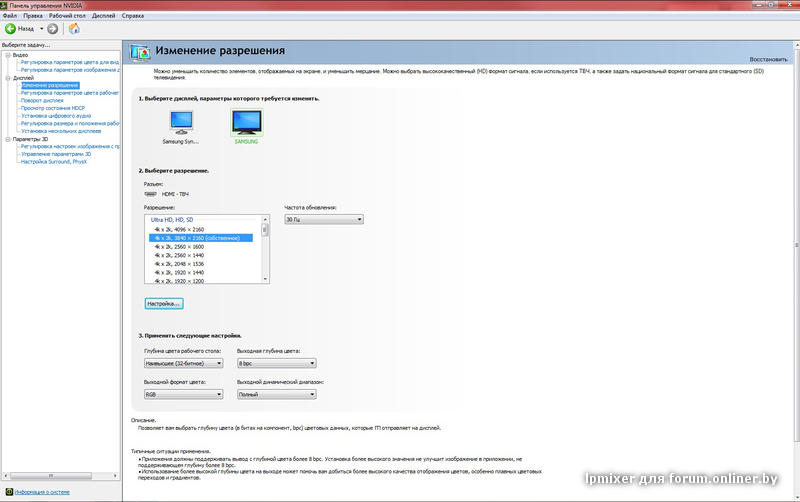
Task: Open Настройка Surround, PhysX task
Action: (x=54, y=162)
